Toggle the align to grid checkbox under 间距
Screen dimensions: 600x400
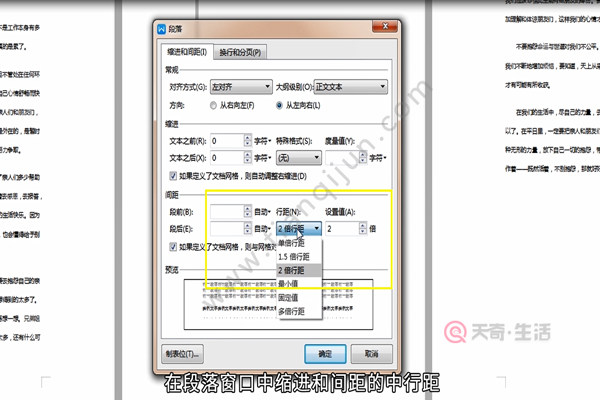click(x=170, y=245)
